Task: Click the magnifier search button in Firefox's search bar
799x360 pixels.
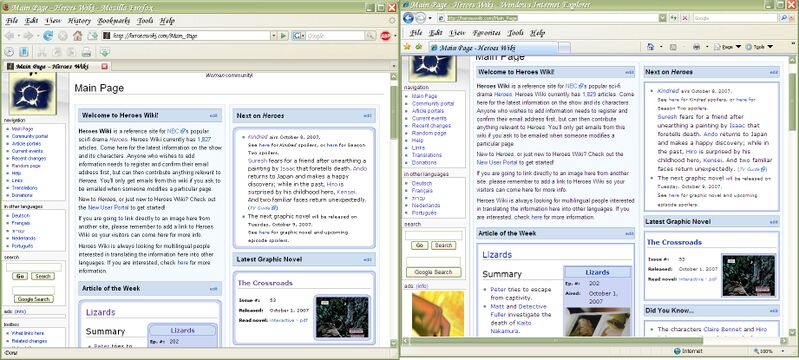Action: click(370, 36)
